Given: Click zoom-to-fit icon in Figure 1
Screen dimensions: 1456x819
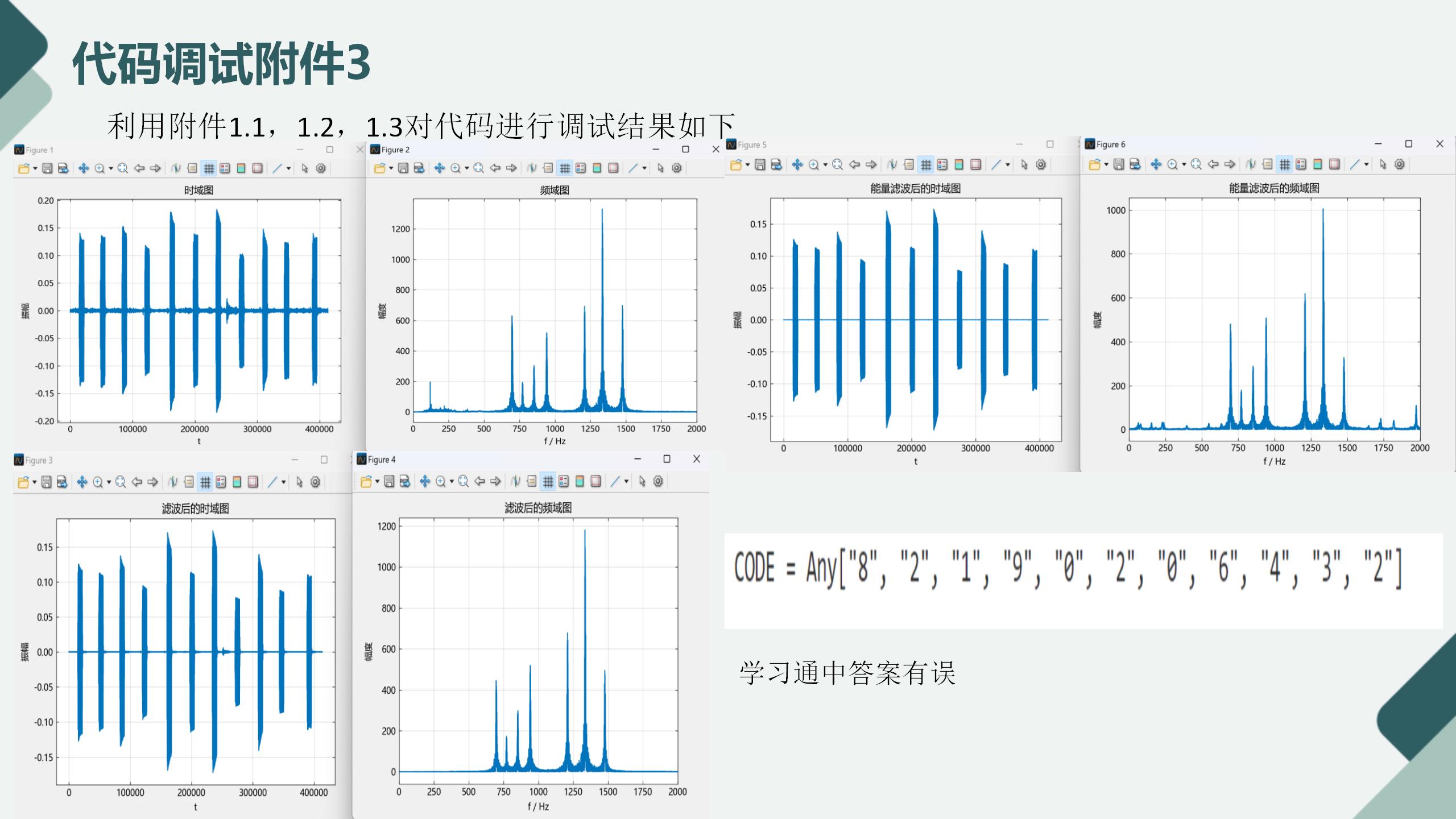Looking at the screenshot, I should (x=122, y=168).
